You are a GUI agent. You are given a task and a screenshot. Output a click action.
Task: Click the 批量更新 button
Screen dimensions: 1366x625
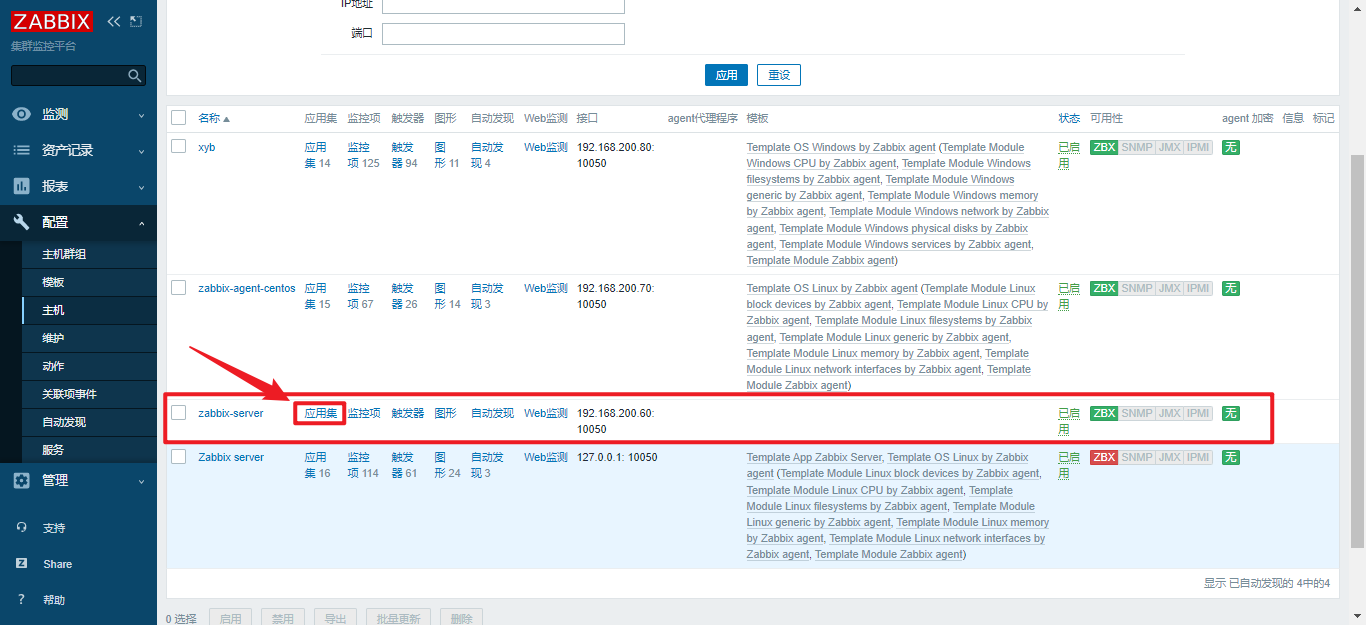pos(400,618)
